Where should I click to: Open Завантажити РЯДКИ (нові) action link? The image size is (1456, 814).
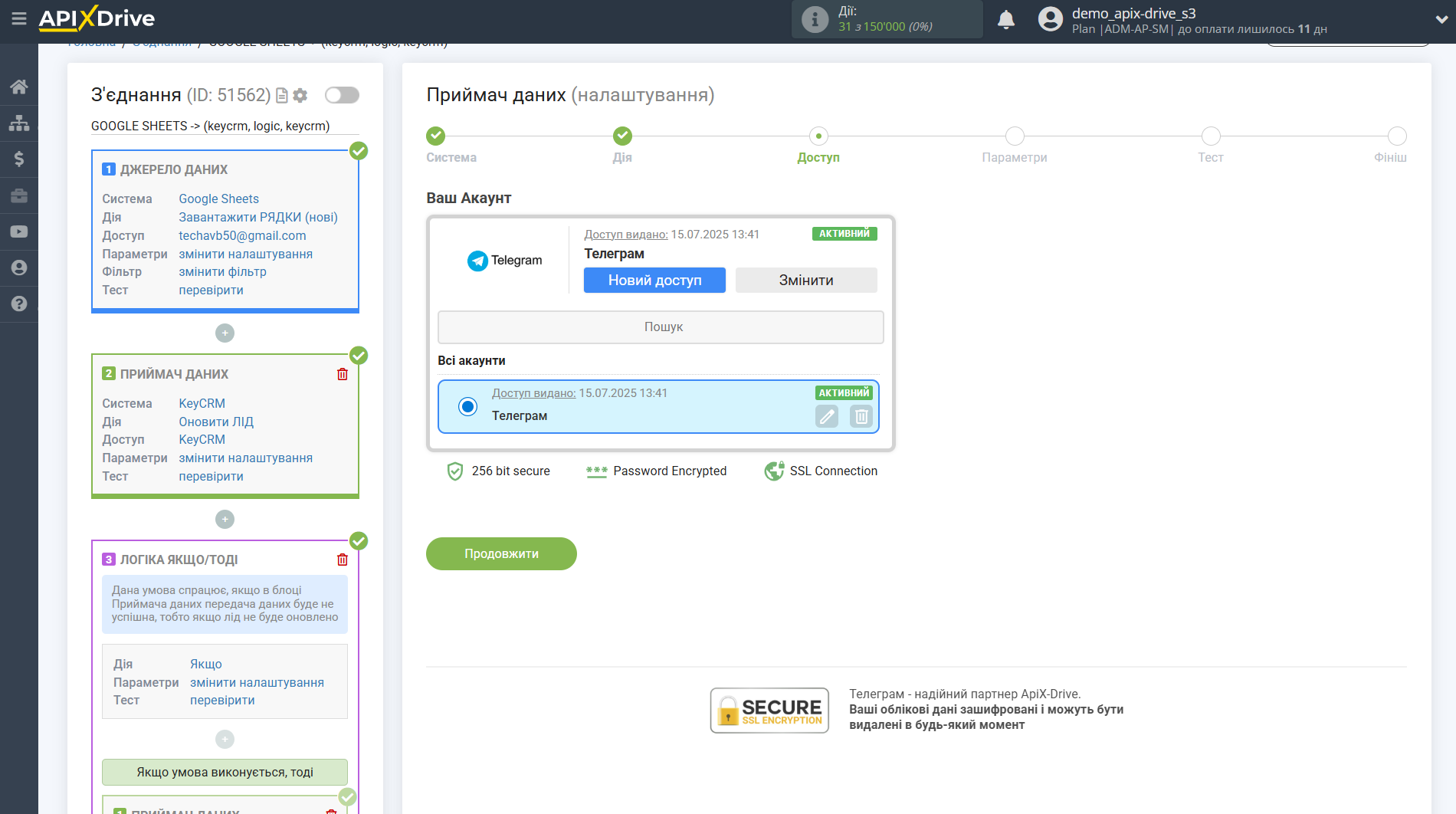258,217
